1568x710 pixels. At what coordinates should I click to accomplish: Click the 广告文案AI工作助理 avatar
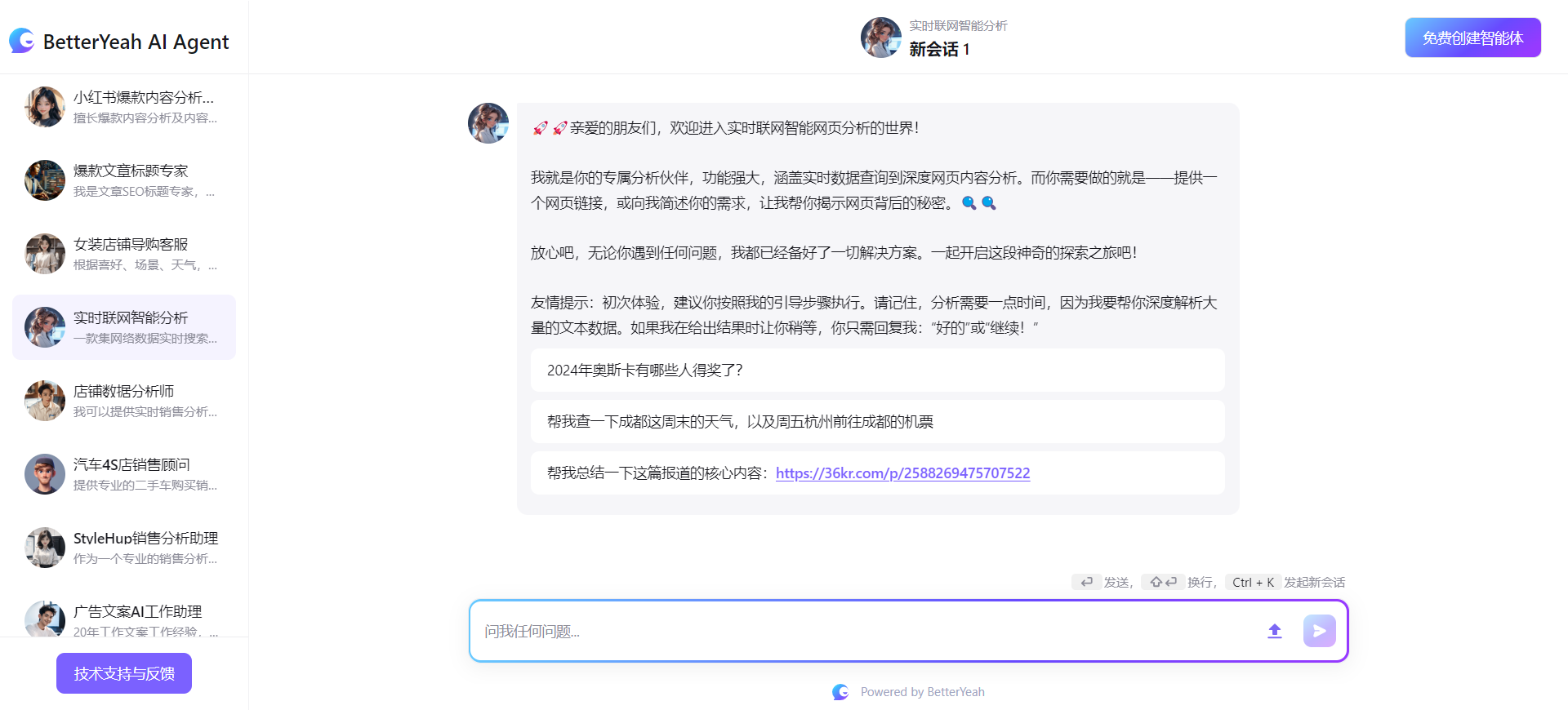pos(45,619)
